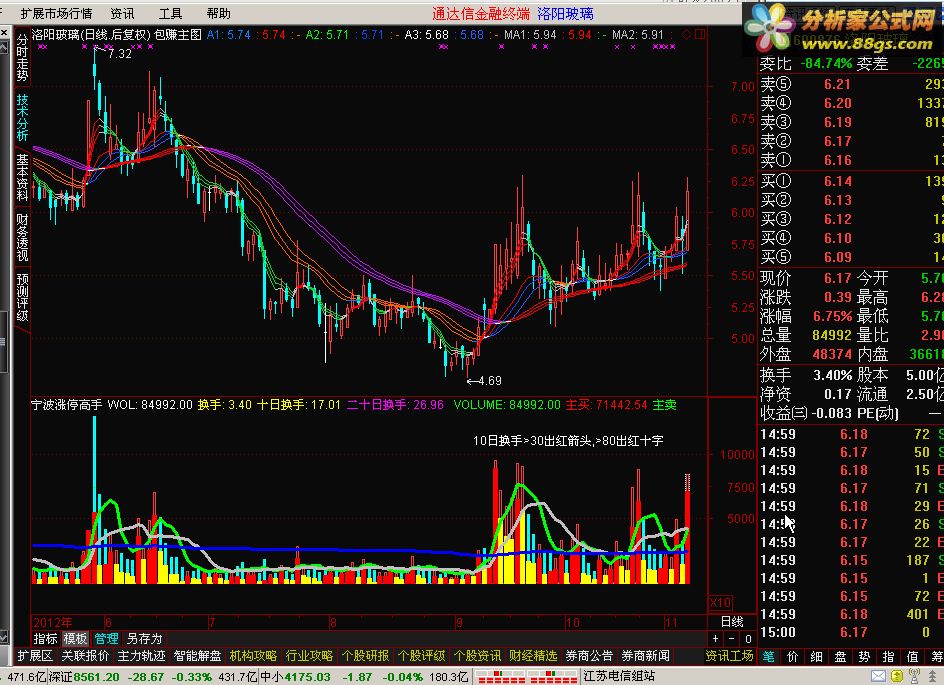
Task: Click the 买① 6.14 order book row
Action: (851, 181)
